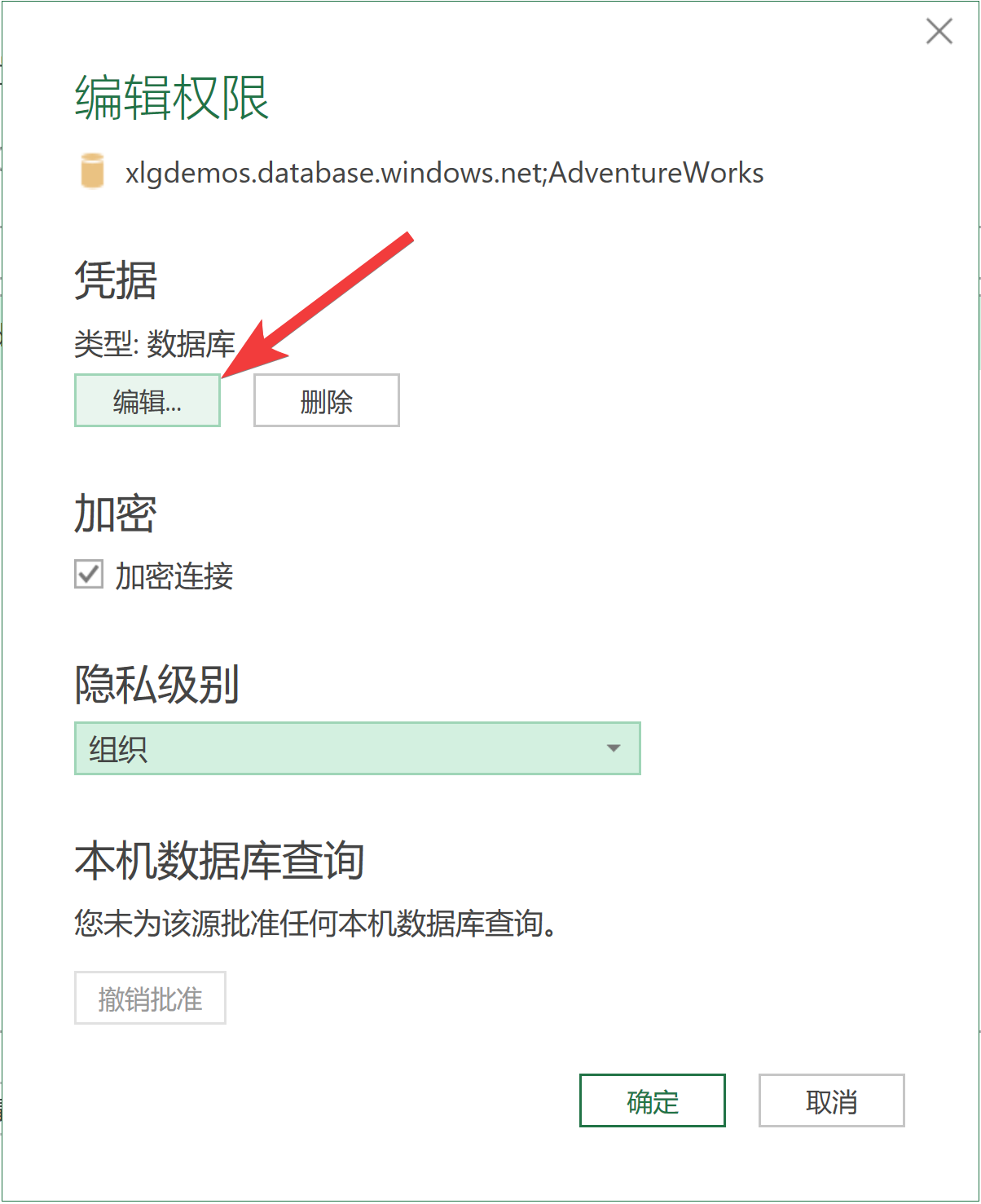
Task: Click the 撤销批准 button
Action: [x=150, y=998]
